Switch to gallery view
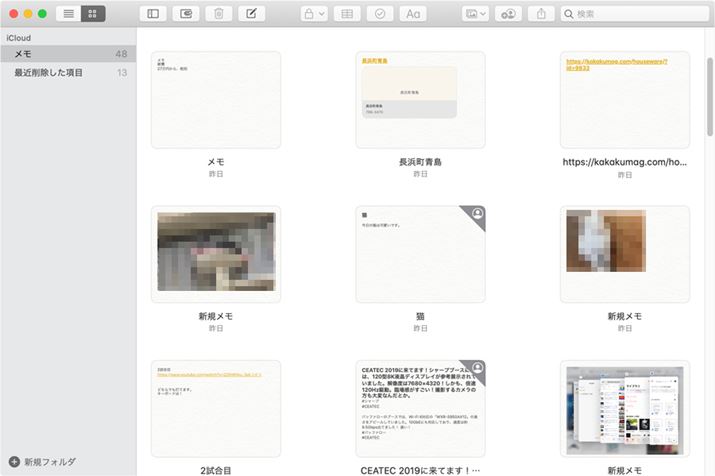Screen dimensions: 715x476 (93, 14)
